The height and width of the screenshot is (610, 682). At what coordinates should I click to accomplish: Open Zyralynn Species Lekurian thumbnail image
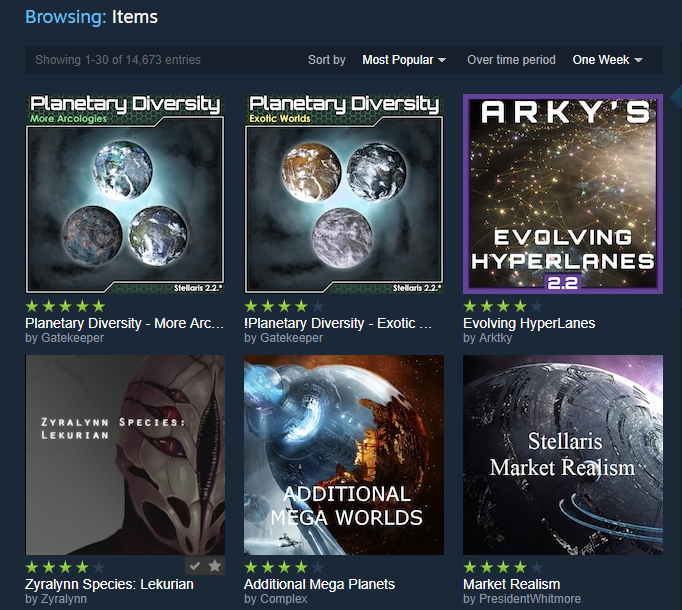tap(125, 455)
